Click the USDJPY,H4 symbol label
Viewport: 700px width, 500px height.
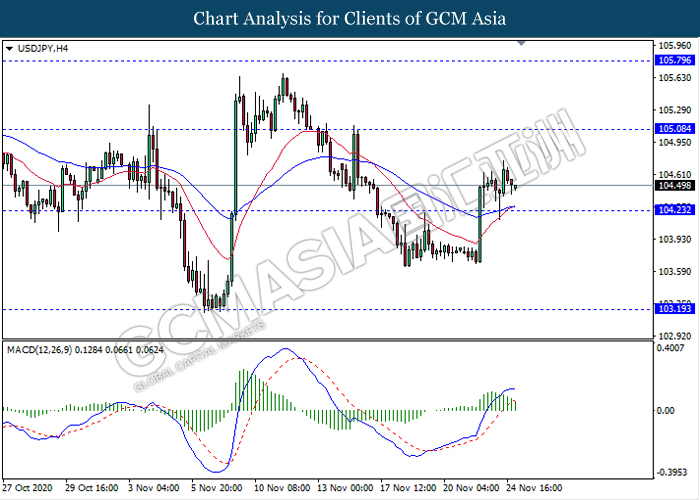tap(40, 47)
